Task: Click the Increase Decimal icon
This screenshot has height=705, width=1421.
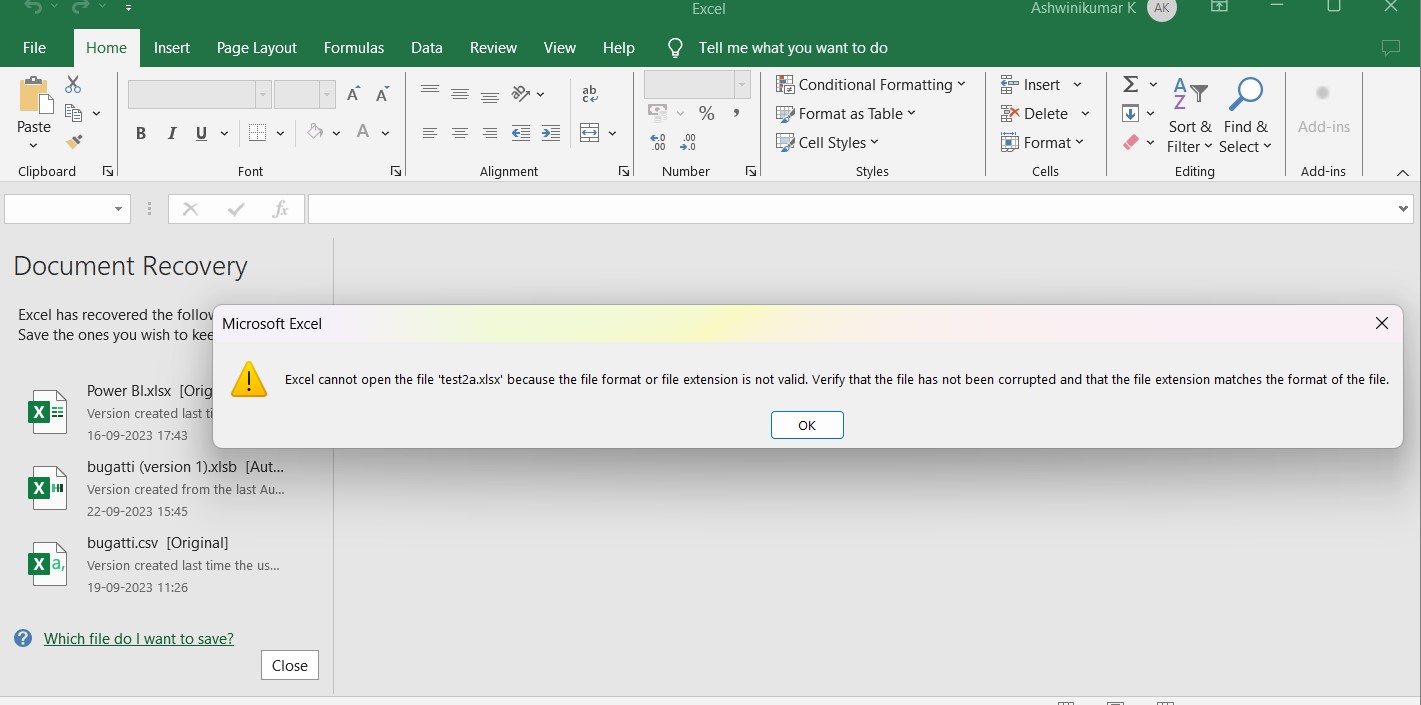Action: coord(658,143)
